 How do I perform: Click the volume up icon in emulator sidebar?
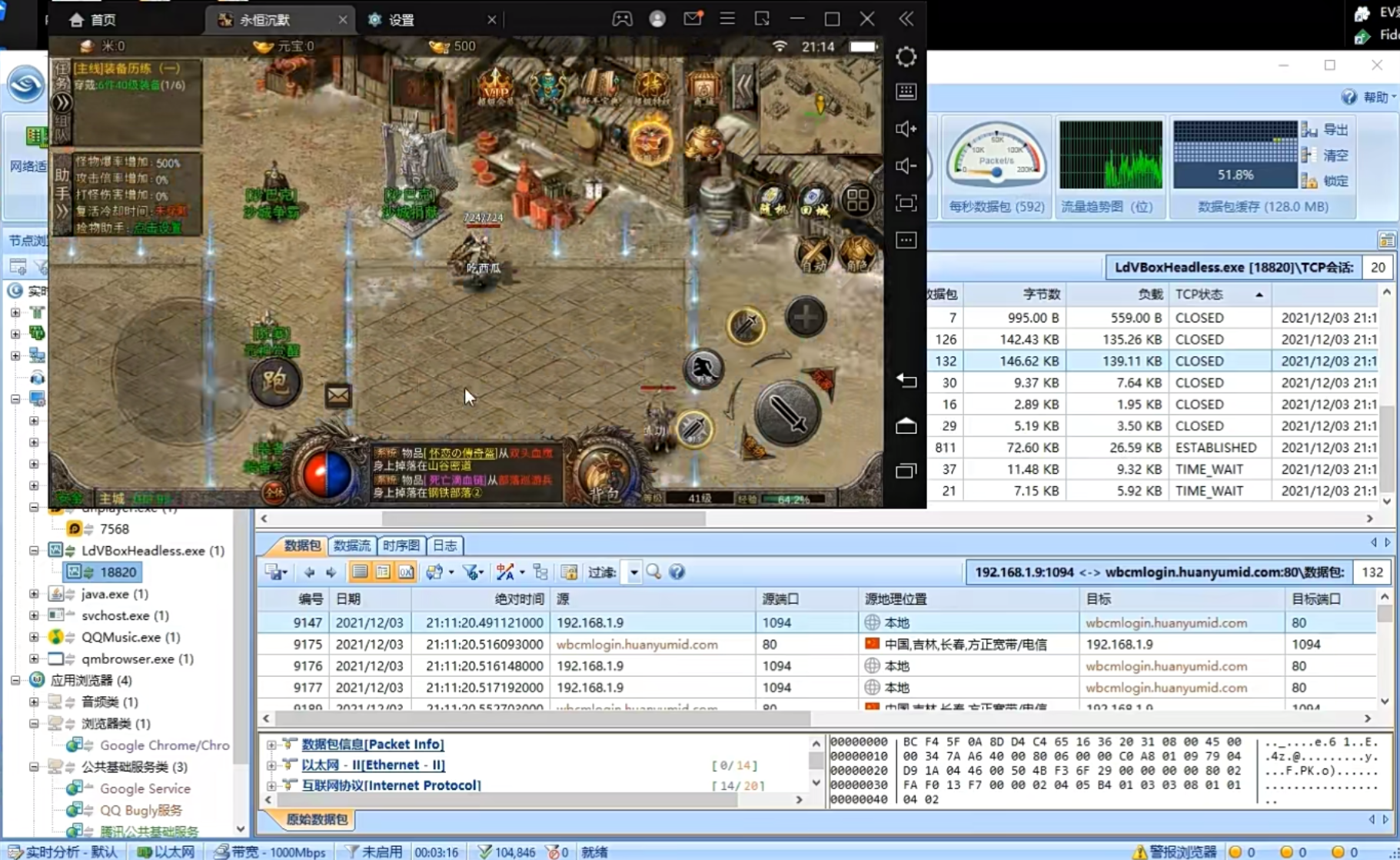(906, 128)
